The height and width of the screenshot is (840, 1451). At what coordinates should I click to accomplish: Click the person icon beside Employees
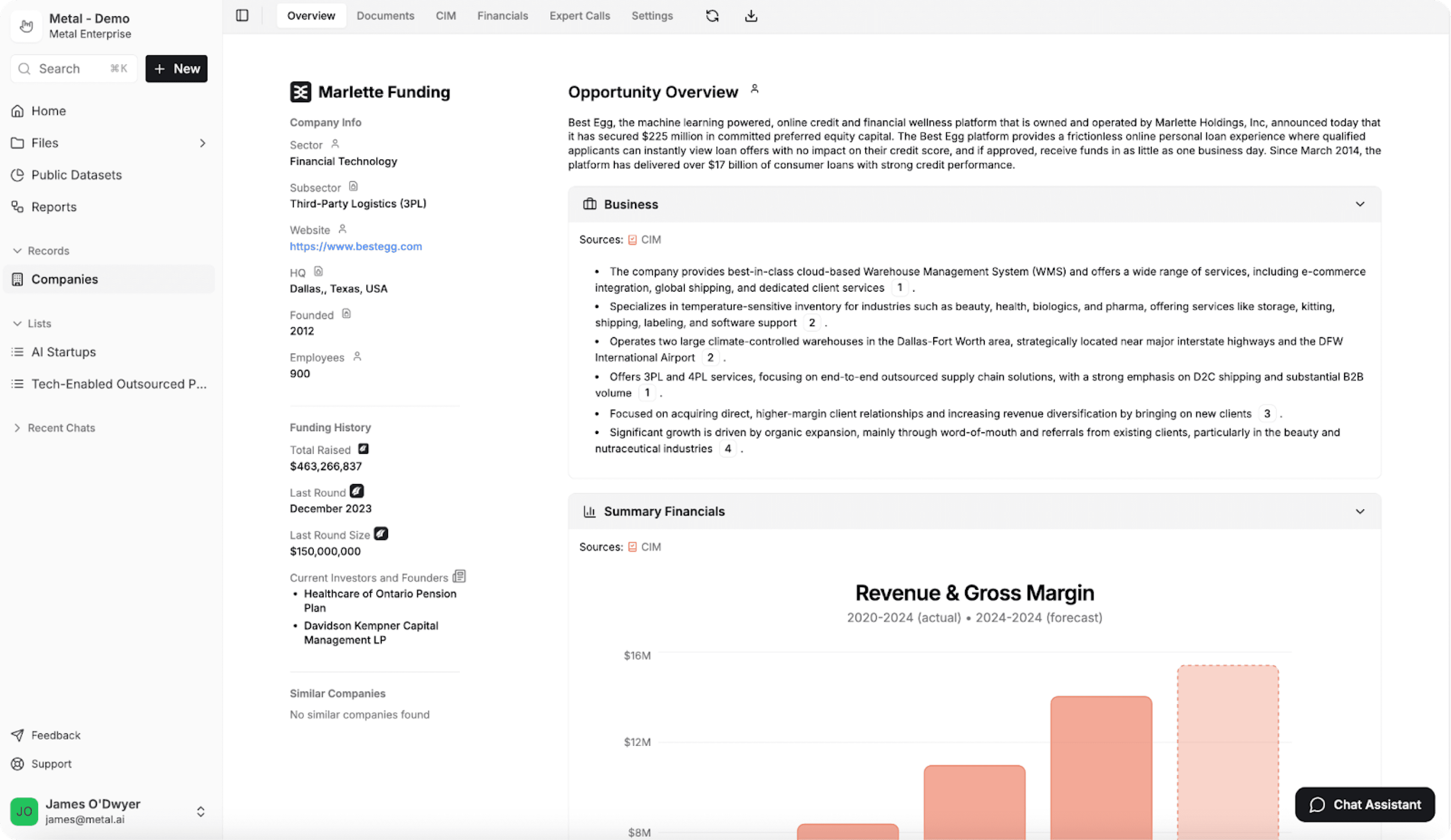click(x=357, y=356)
